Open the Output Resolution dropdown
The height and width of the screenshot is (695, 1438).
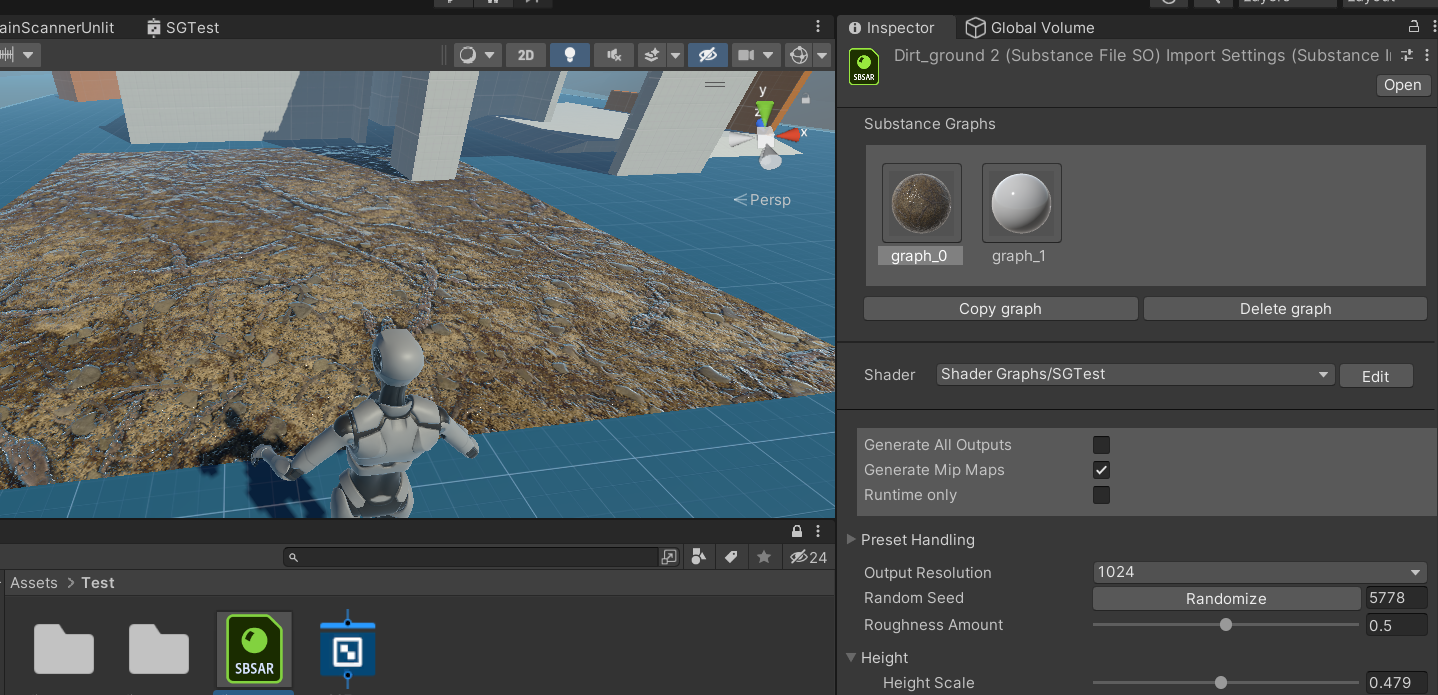pyautogui.click(x=1259, y=572)
